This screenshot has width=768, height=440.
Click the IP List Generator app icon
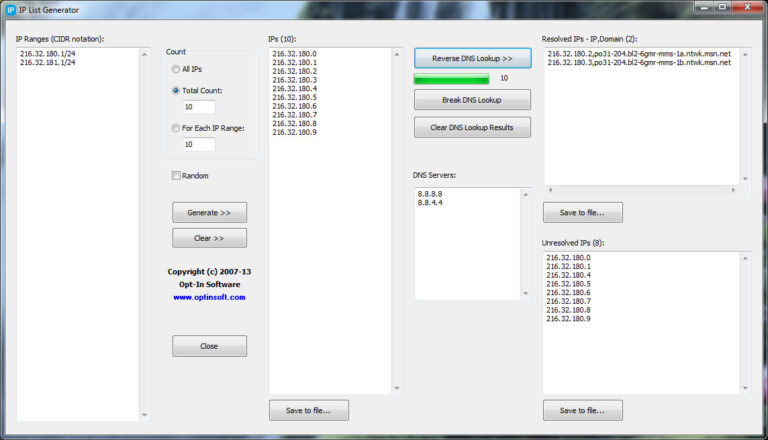[x=10, y=10]
